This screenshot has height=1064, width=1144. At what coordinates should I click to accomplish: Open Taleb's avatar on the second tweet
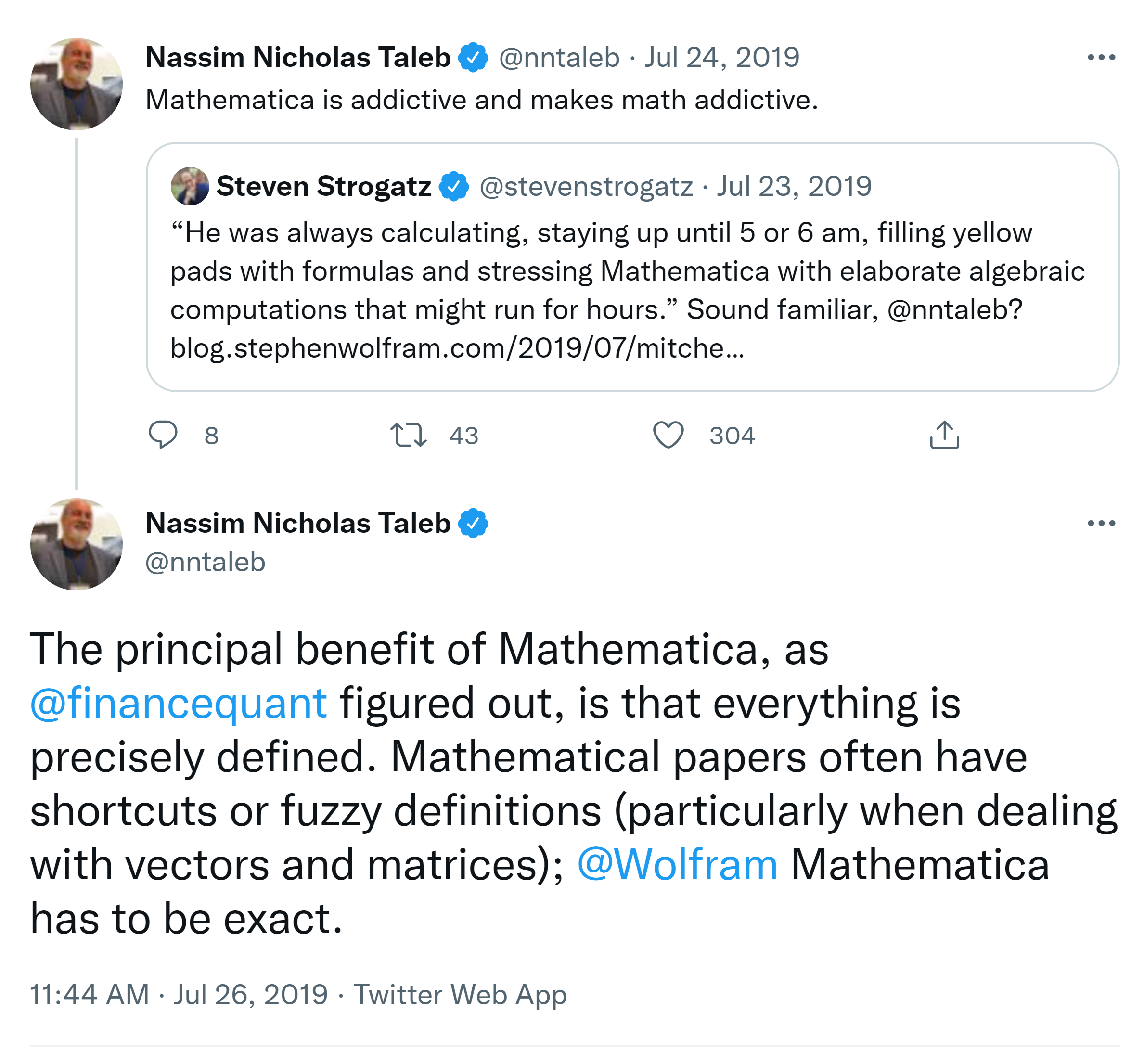[77, 544]
